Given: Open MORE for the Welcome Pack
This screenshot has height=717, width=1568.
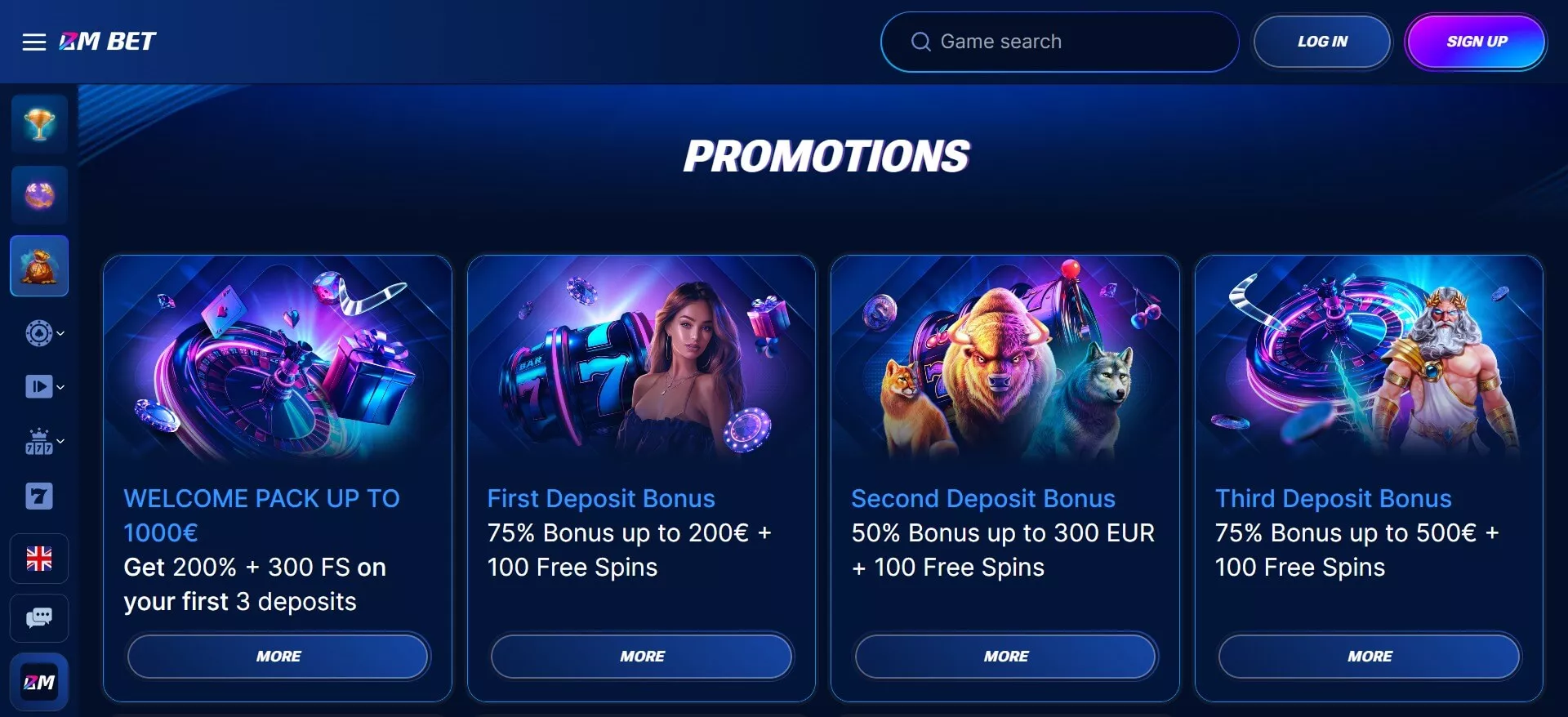Looking at the screenshot, I should coord(278,656).
